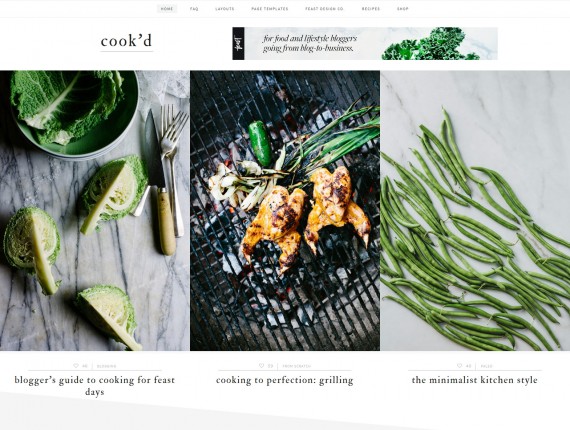Read "blogger's guide to cooking for feast days"

pyautogui.click(x=95, y=386)
